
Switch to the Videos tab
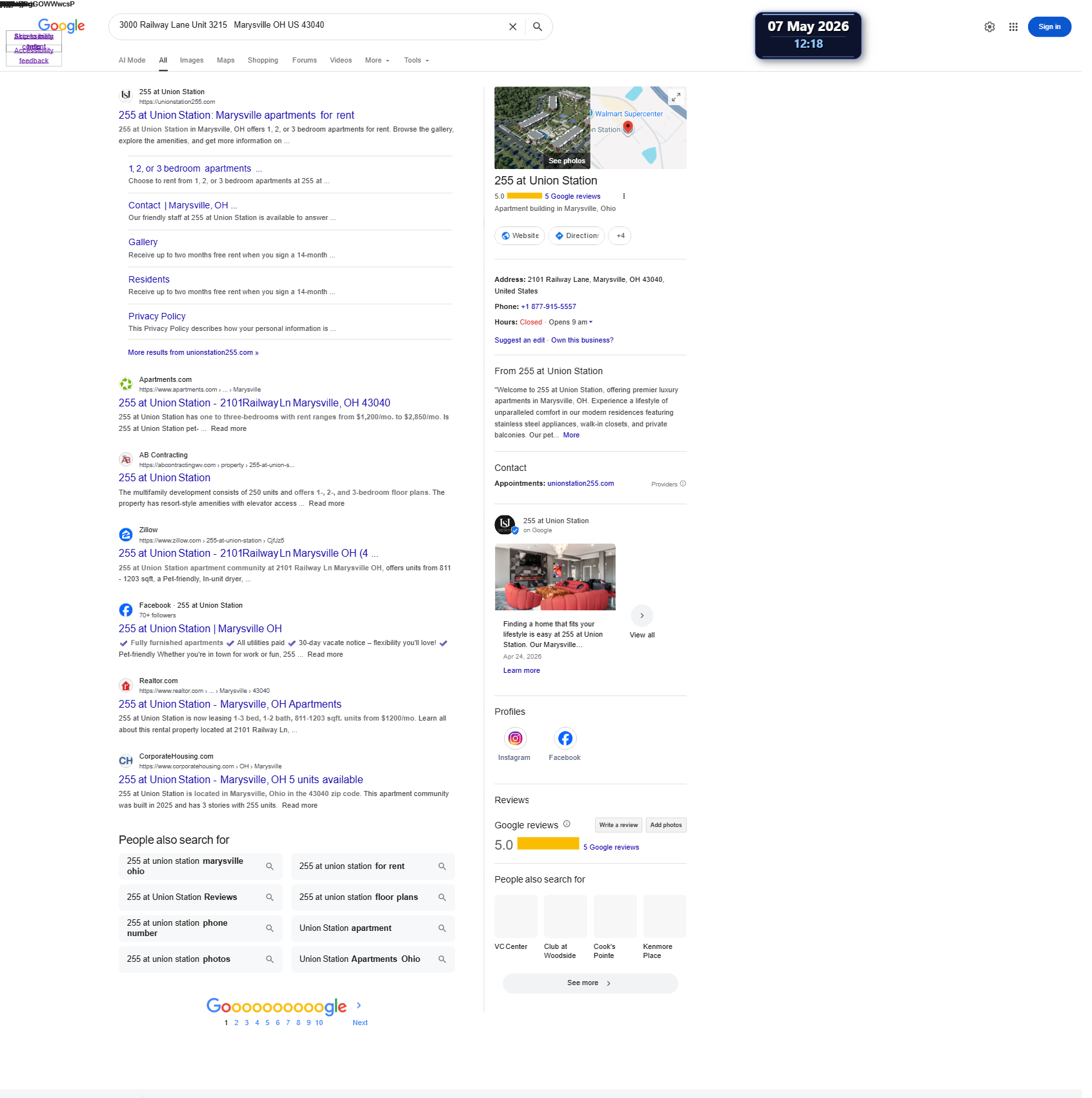(341, 61)
